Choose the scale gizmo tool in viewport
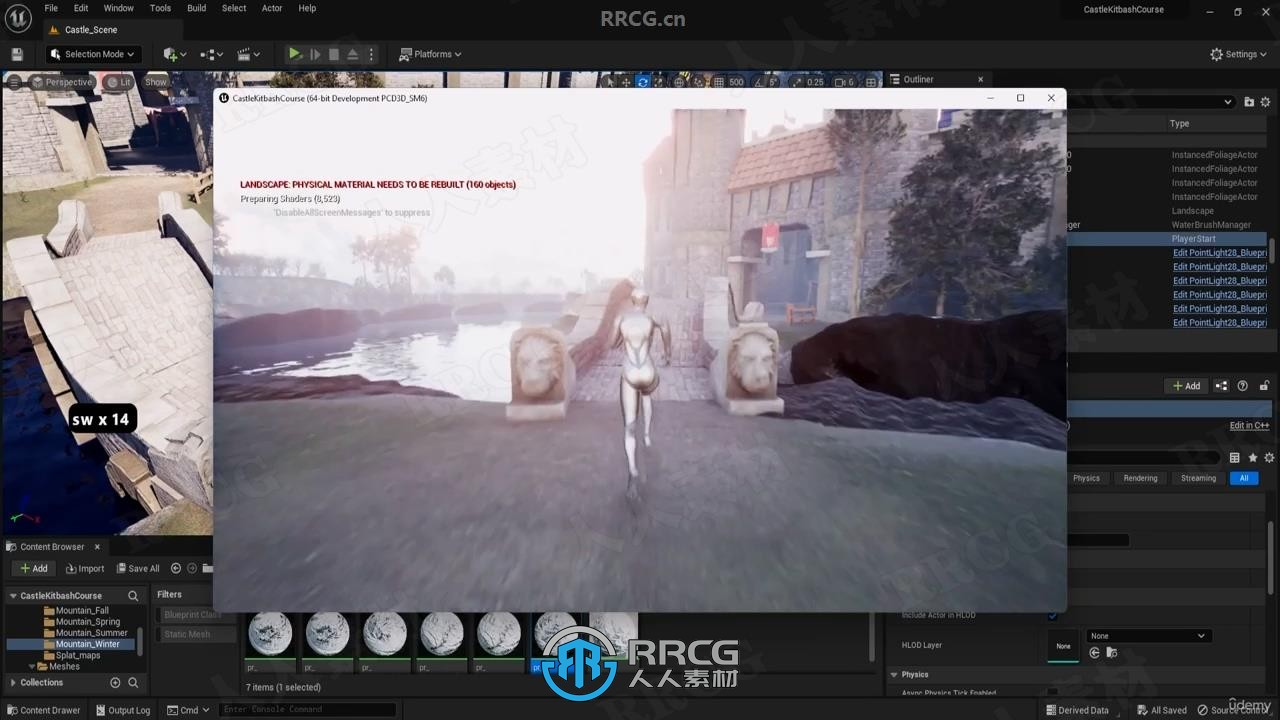 click(660, 82)
